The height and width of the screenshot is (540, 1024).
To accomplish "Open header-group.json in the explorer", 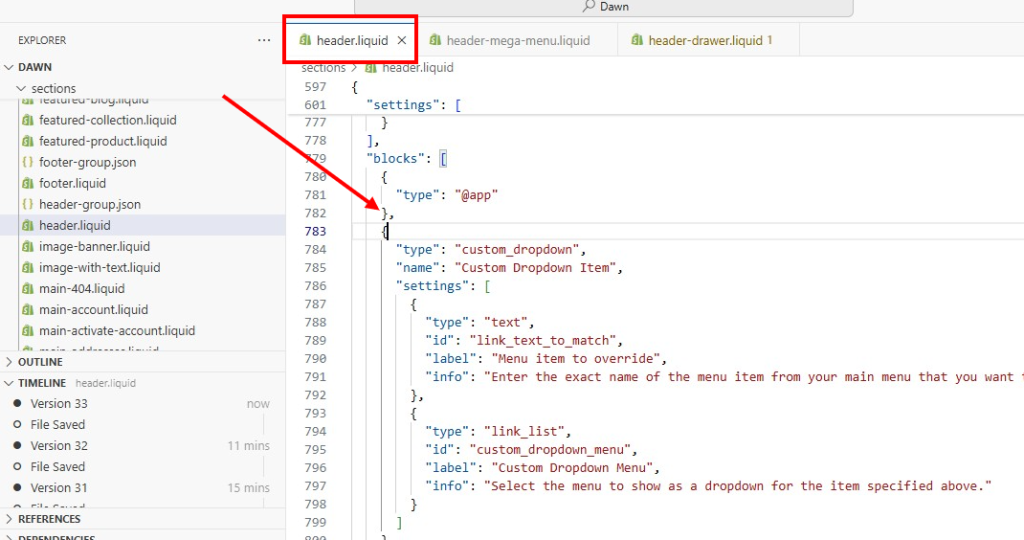I will [89, 204].
